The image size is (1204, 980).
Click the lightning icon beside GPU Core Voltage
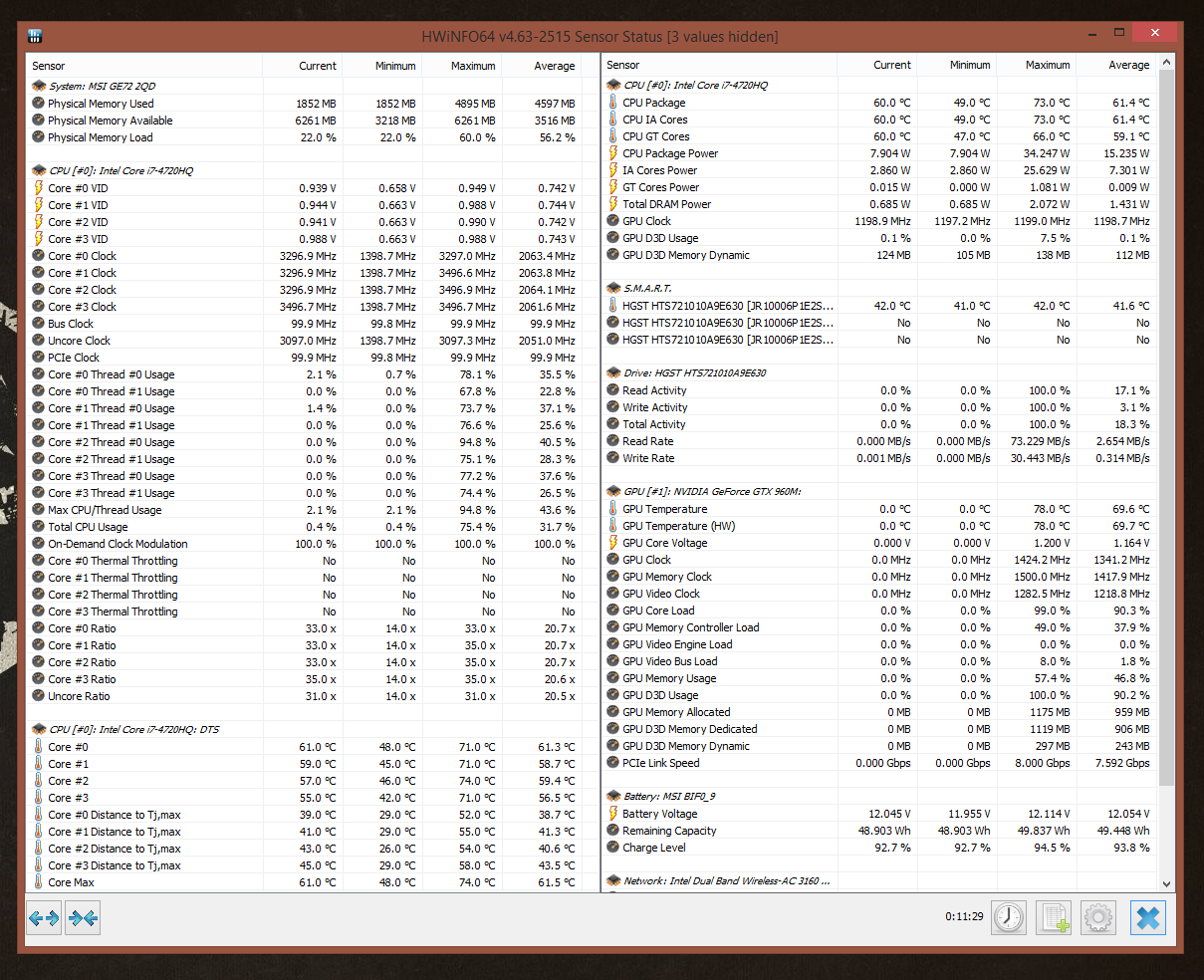pyautogui.click(x=612, y=543)
